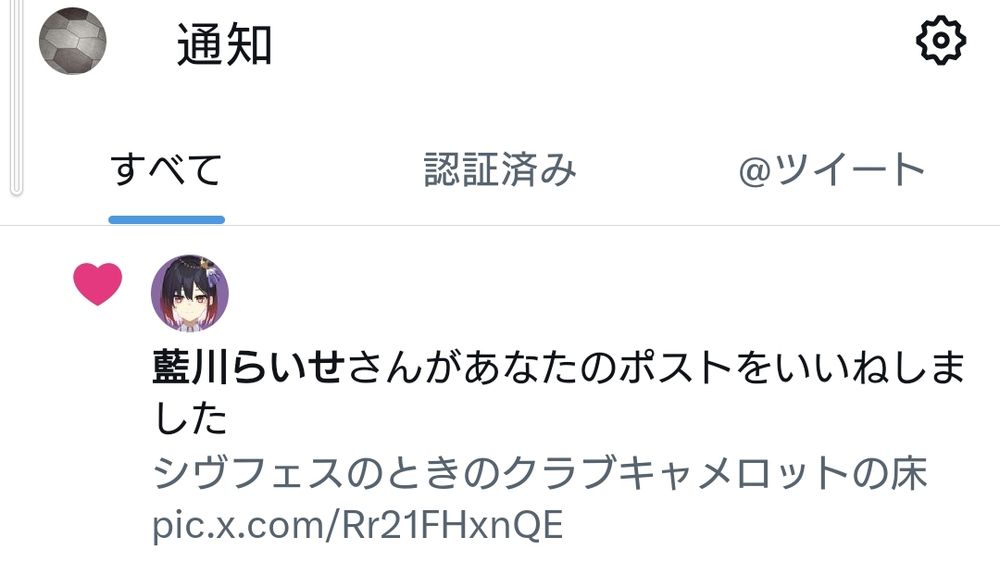Image resolution: width=1000 pixels, height=562 pixels.
Task: Click the blue underline beneath すべて
Action: click(x=166, y=219)
